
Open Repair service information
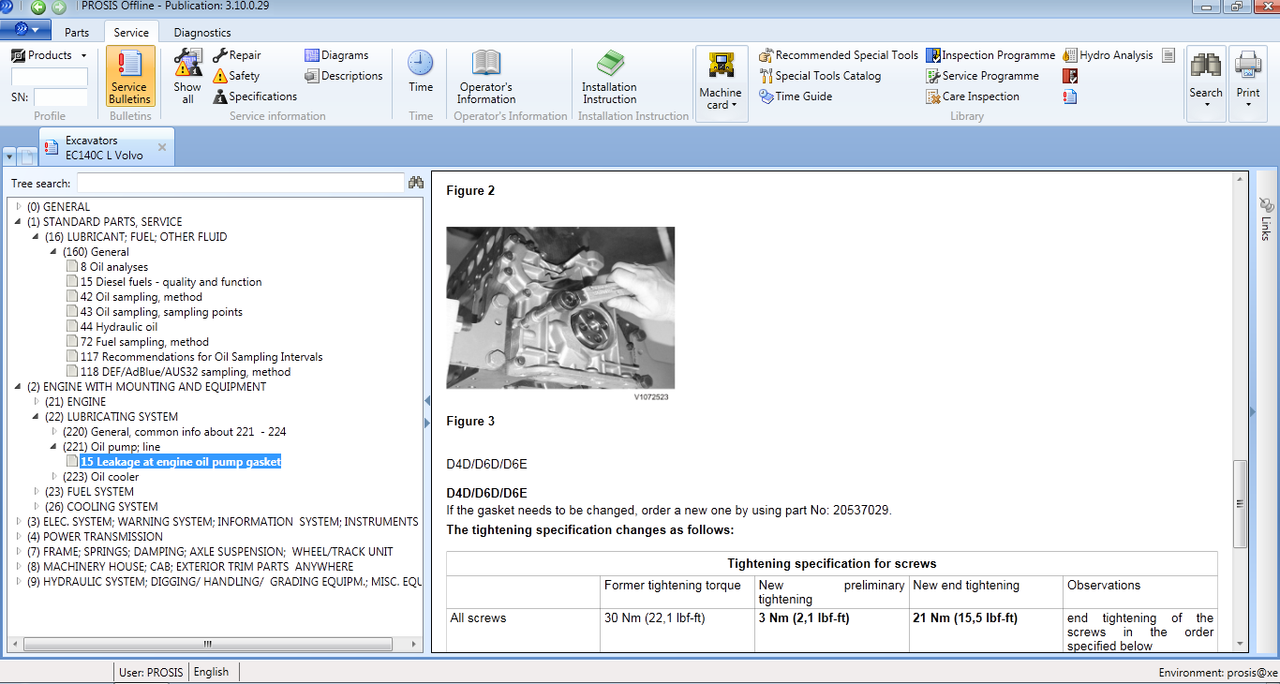[x=237, y=55]
